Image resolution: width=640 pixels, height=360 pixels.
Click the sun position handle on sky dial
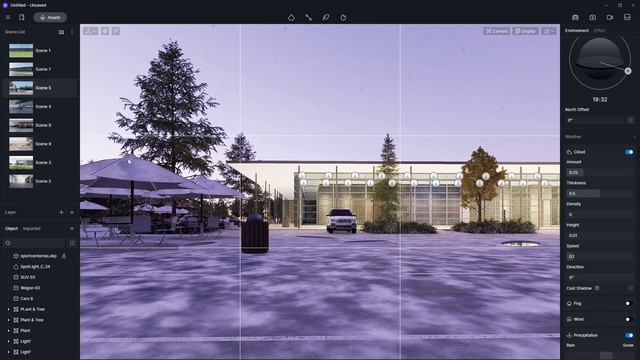point(628,71)
